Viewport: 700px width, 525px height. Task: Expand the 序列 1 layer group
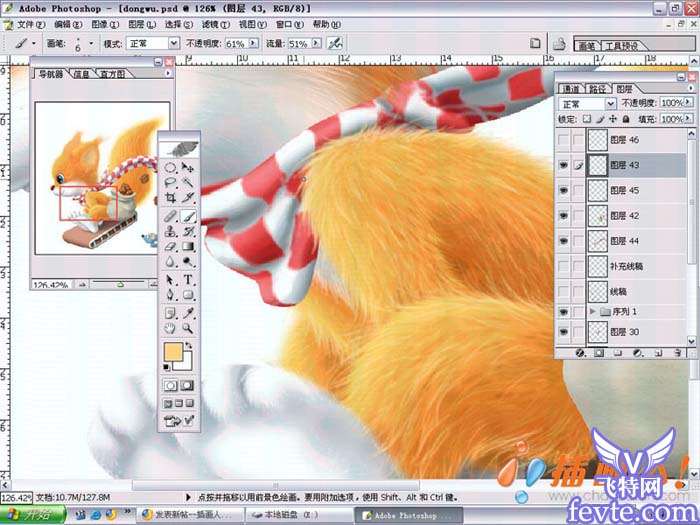592,313
